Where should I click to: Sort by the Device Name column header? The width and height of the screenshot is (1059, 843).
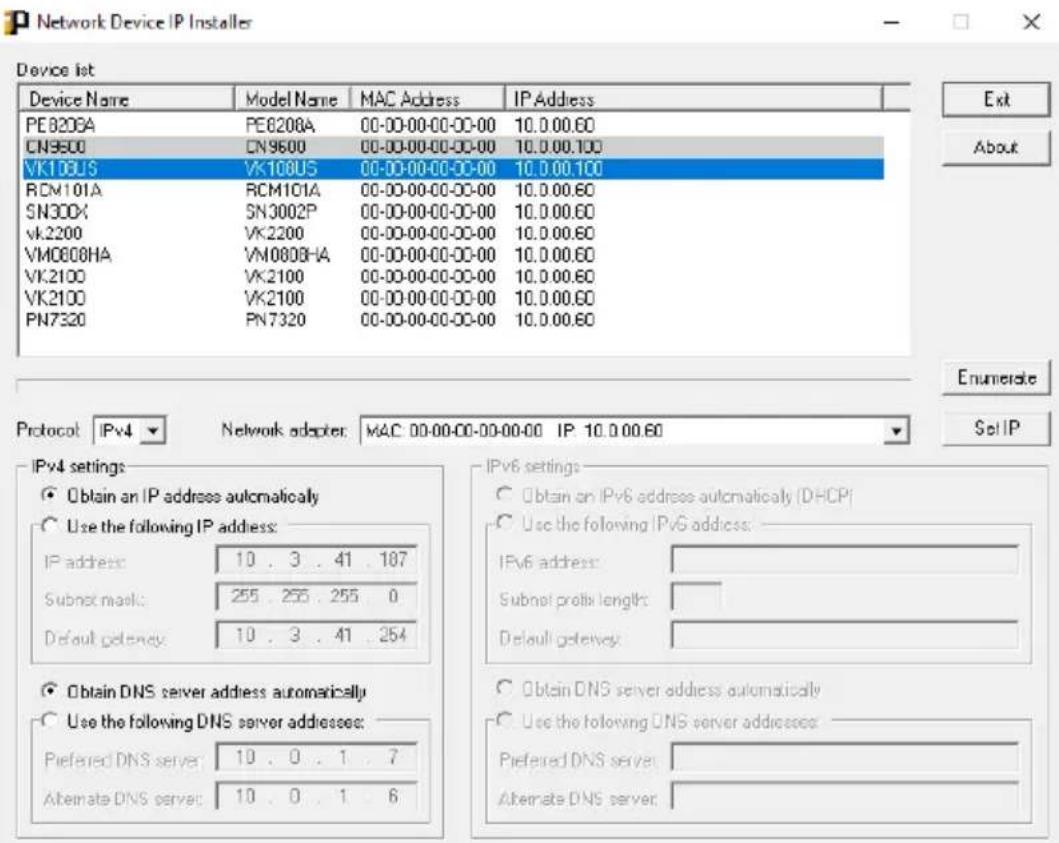click(x=127, y=99)
